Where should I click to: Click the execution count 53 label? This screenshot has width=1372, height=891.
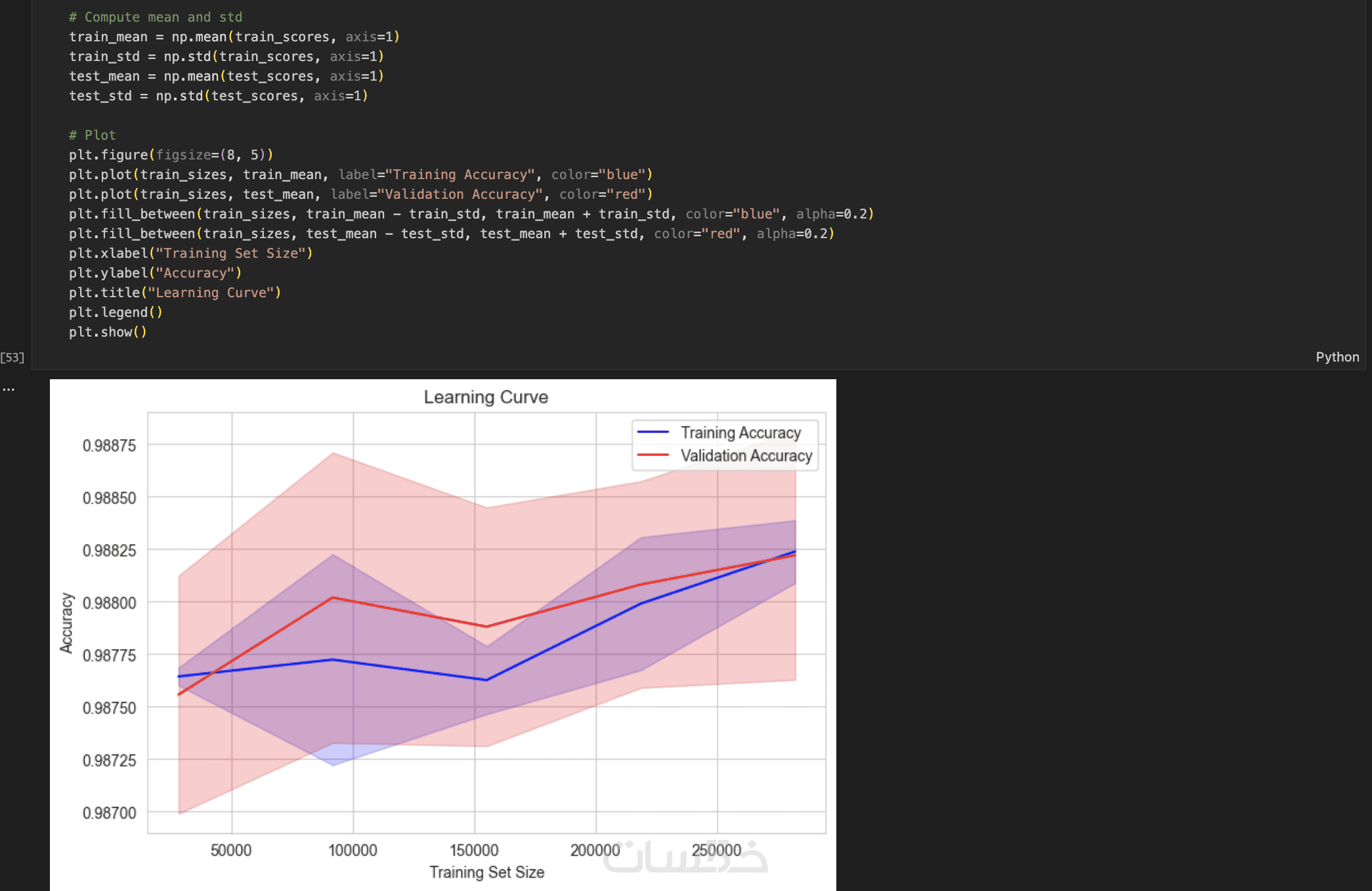pos(12,358)
